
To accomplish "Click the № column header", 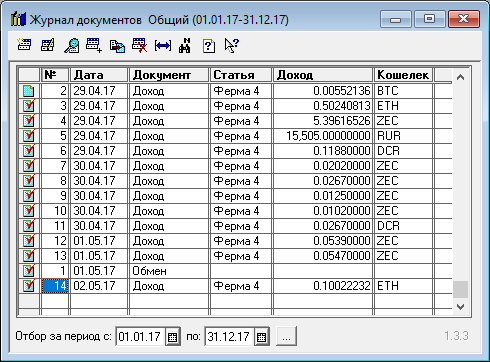I will (55, 75).
